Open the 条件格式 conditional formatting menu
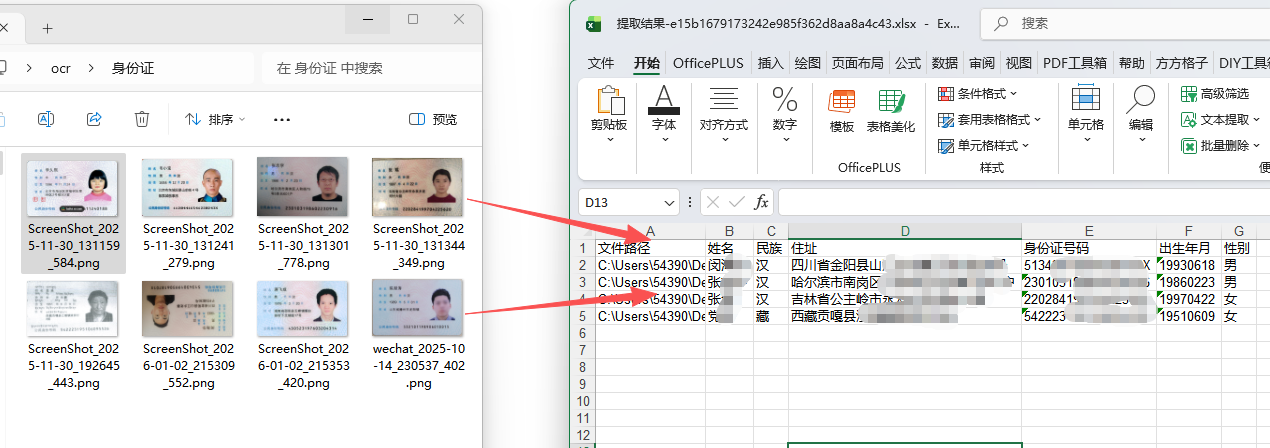This screenshot has width=1270, height=448. click(977, 93)
